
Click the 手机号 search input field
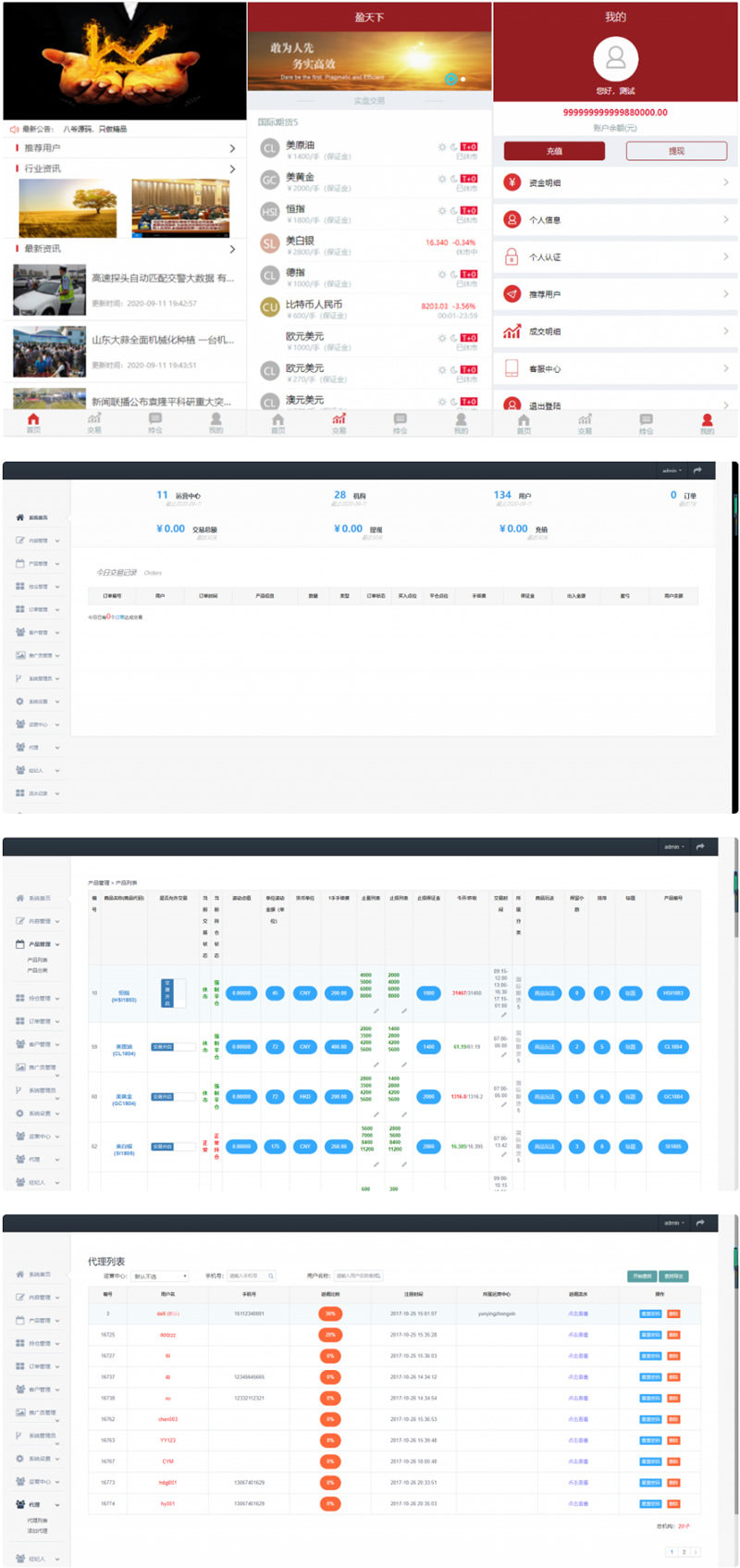[x=252, y=1276]
